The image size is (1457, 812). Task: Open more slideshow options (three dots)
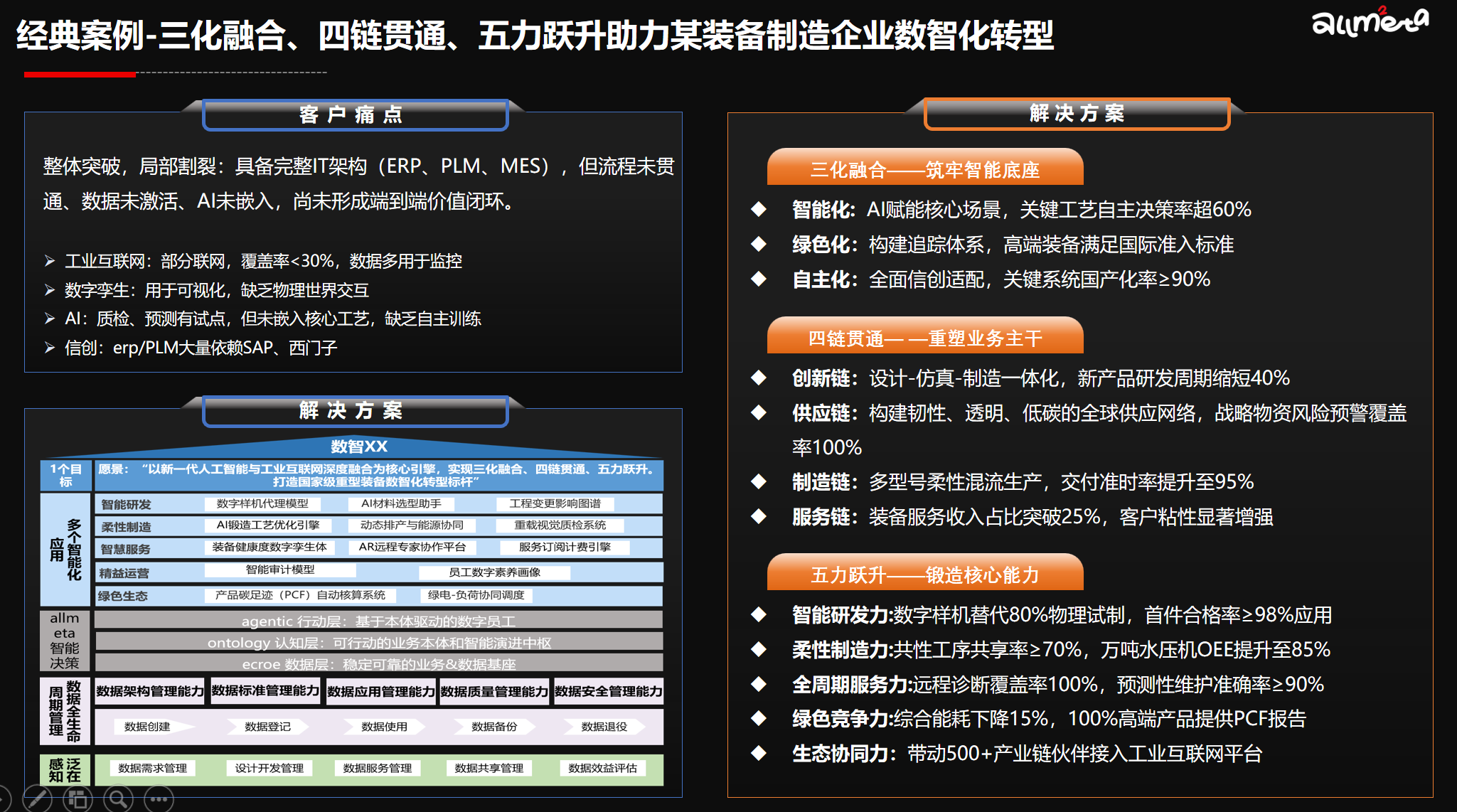tap(159, 798)
